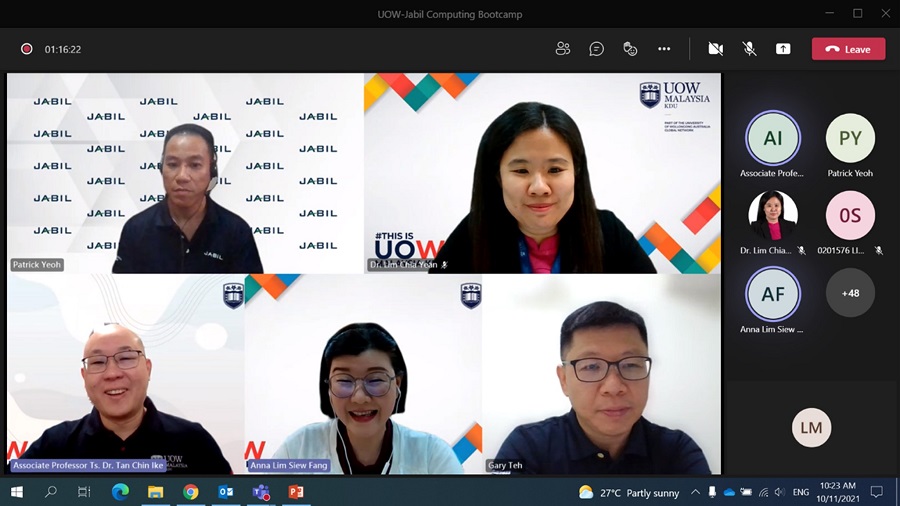Open PowerPoint from the taskbar

[295, 492]
